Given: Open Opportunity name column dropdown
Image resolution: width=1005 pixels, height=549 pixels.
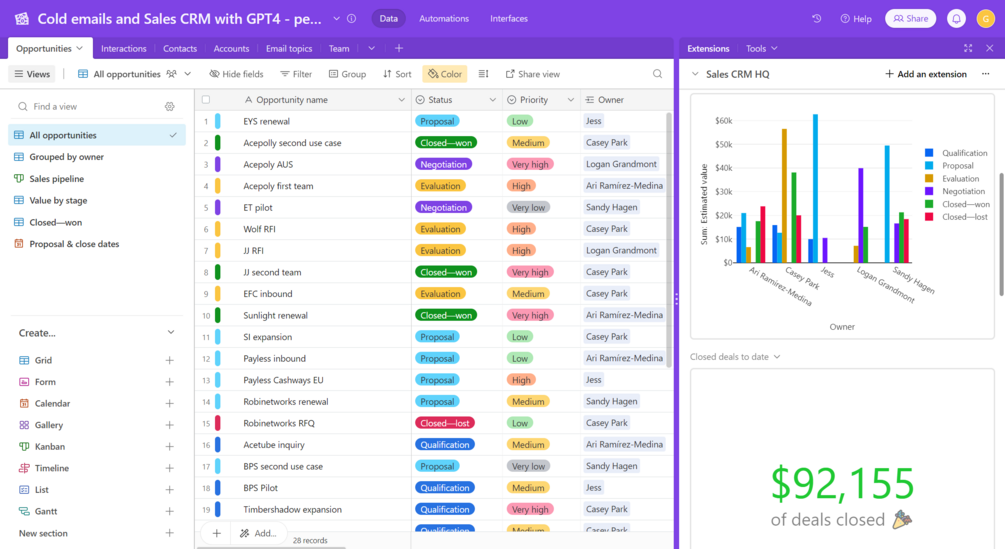Looking at the screenshot, I should [401, 100].
